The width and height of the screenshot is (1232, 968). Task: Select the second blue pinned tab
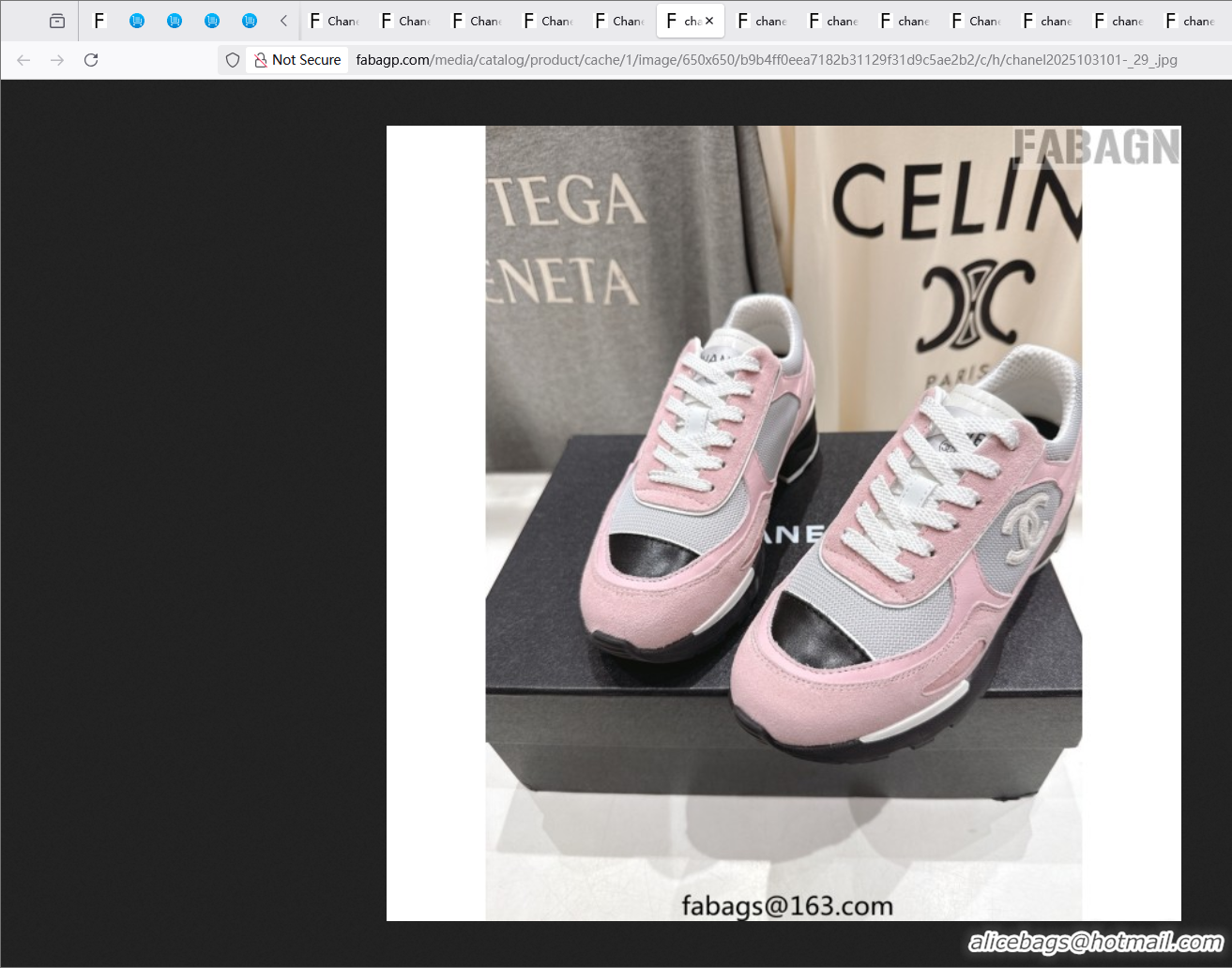(175, 20)
